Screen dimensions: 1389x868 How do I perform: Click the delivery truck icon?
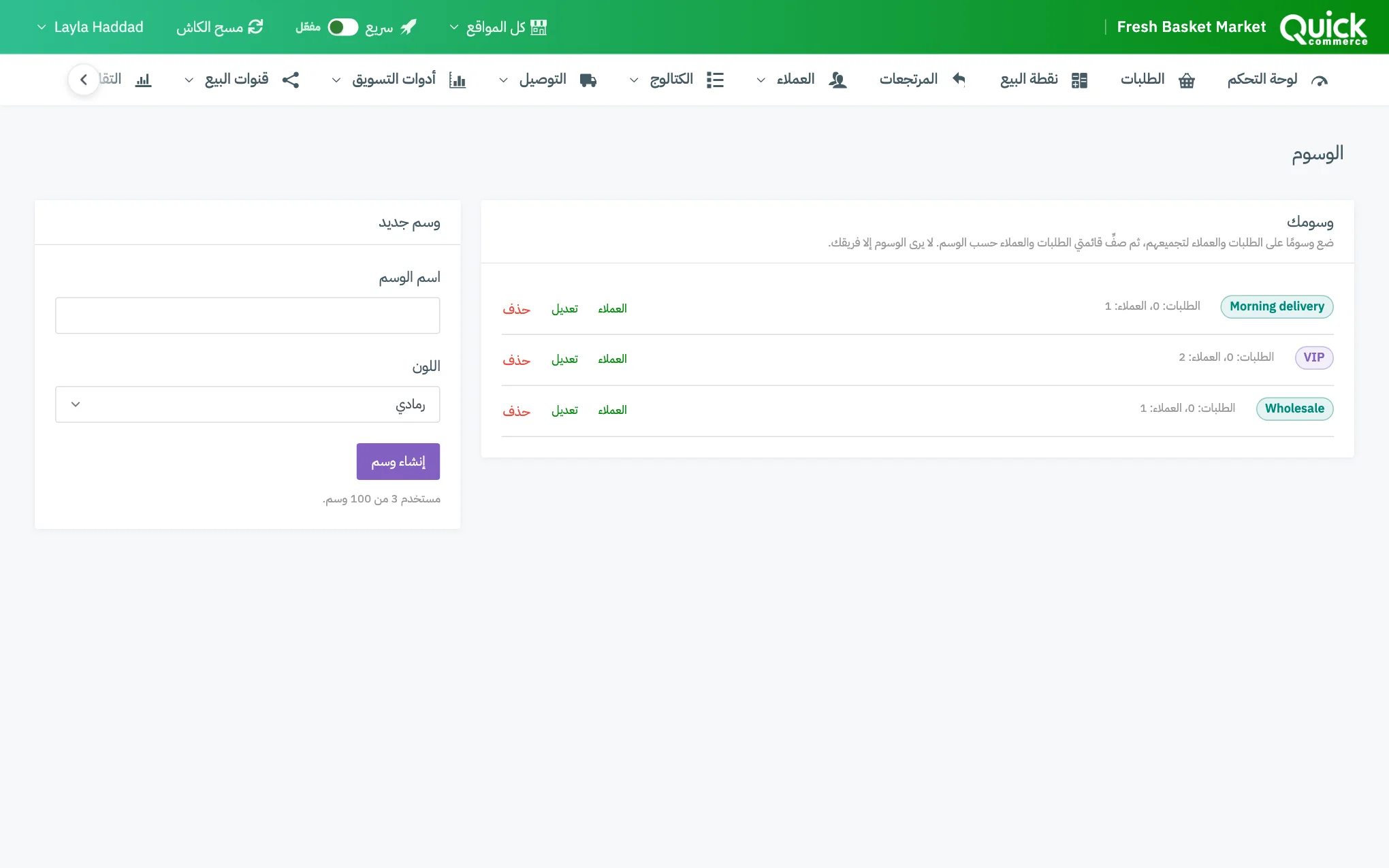tap(588, 80)
